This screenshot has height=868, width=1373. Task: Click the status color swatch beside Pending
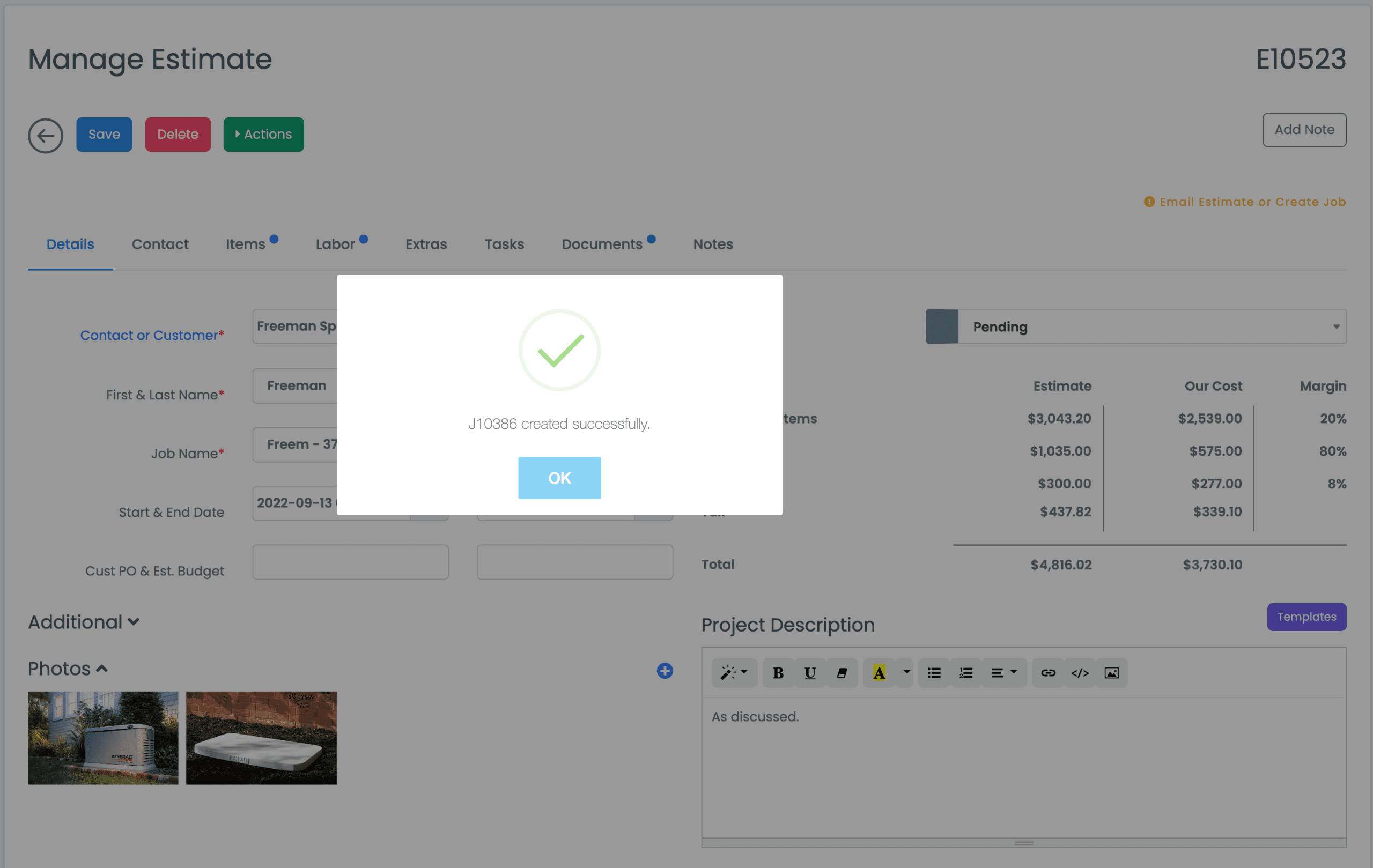point(942,327)
